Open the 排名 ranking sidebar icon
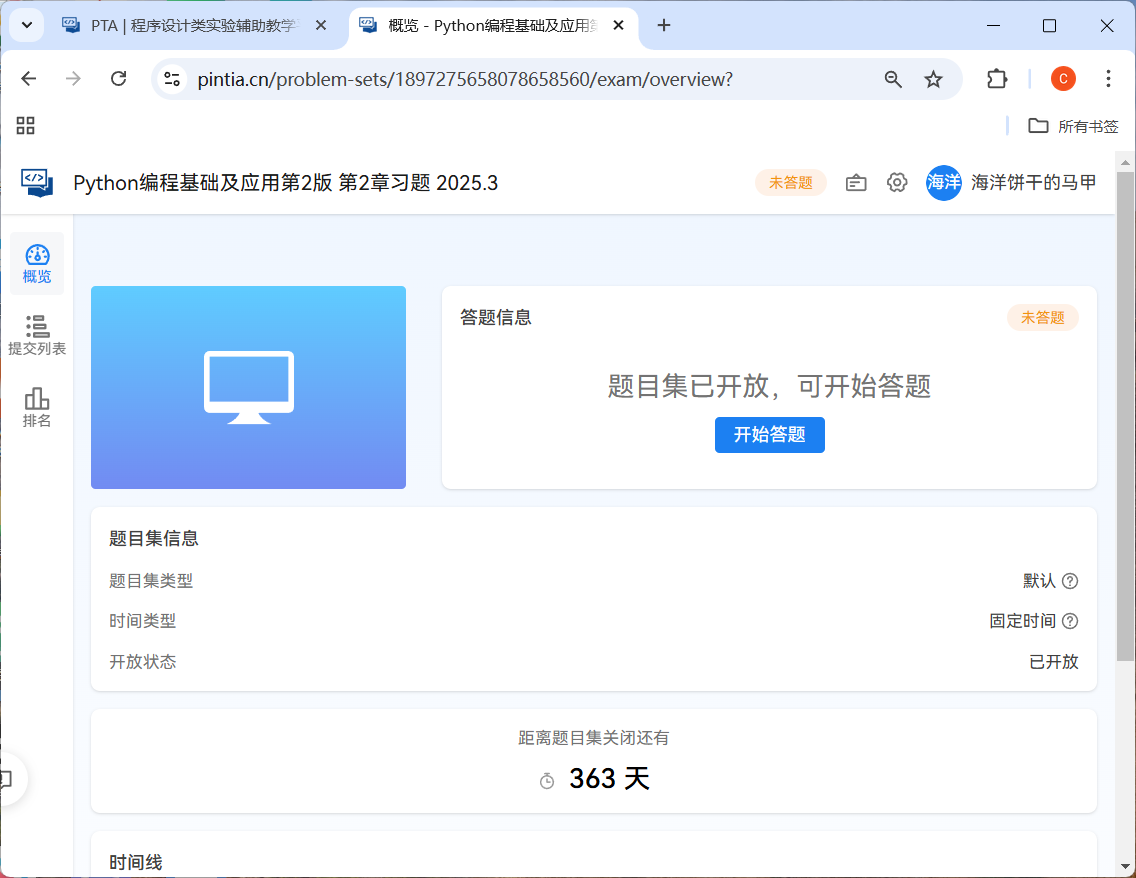This screenshot has width=1136, height=878. (37, 408)
